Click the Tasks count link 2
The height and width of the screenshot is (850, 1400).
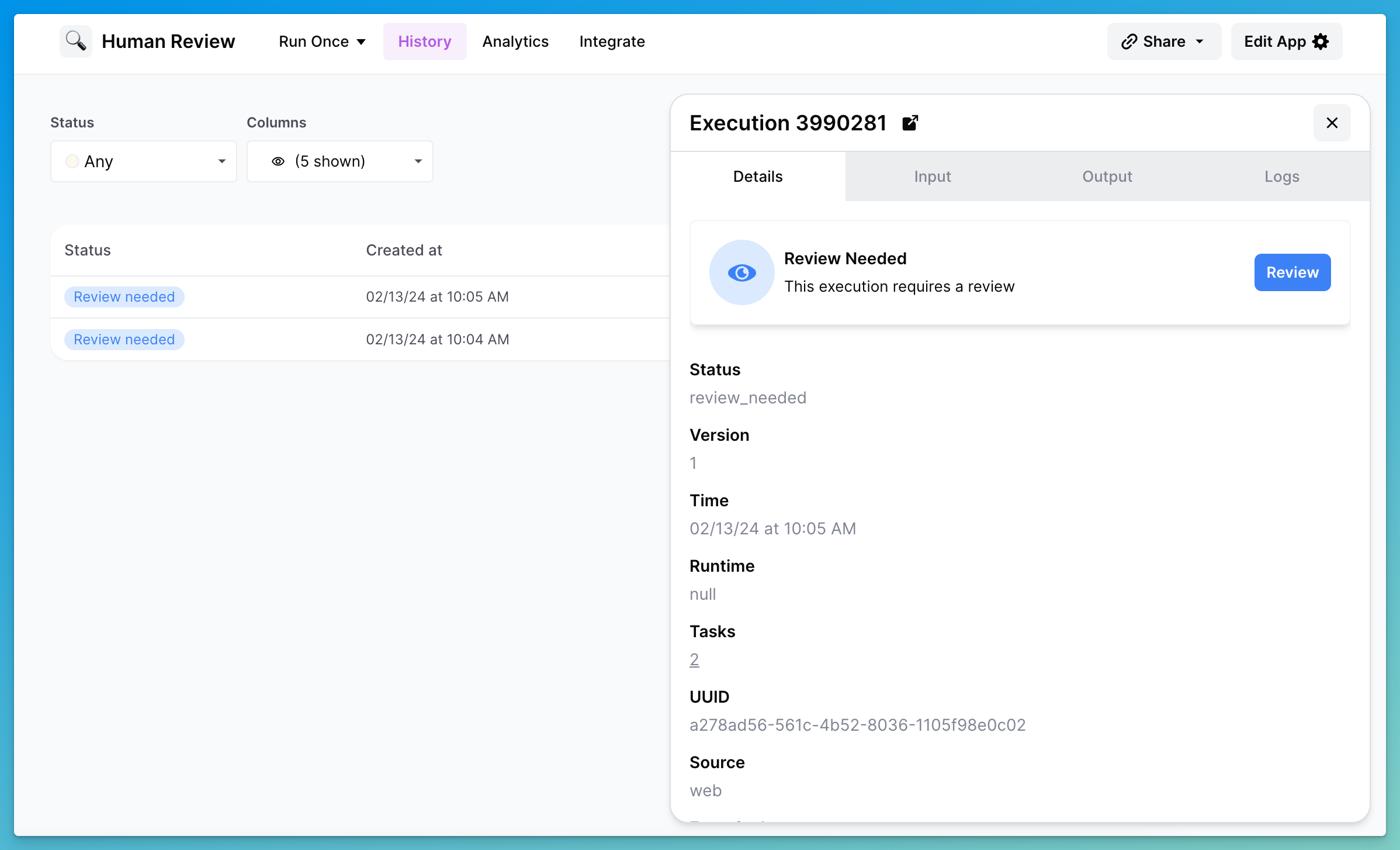tap(694, 659)
